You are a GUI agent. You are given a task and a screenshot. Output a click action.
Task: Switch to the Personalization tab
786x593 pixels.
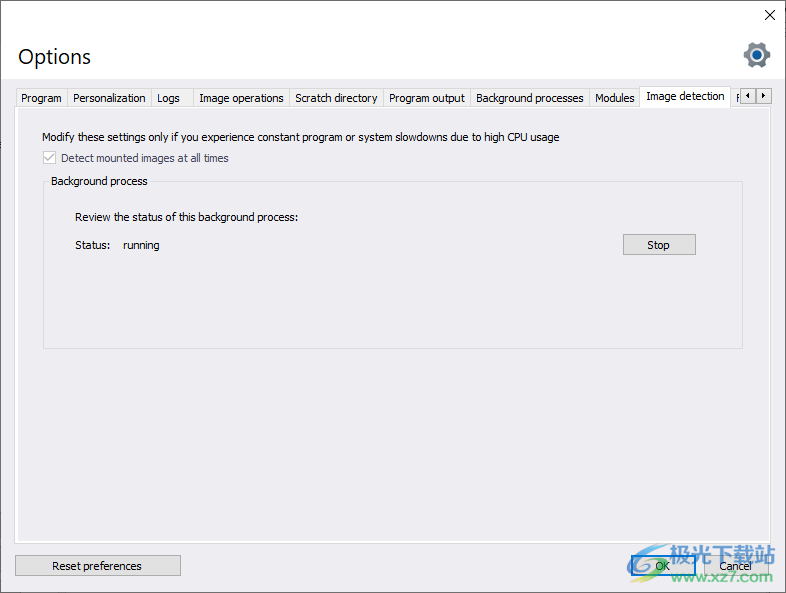tap(109, 98)
